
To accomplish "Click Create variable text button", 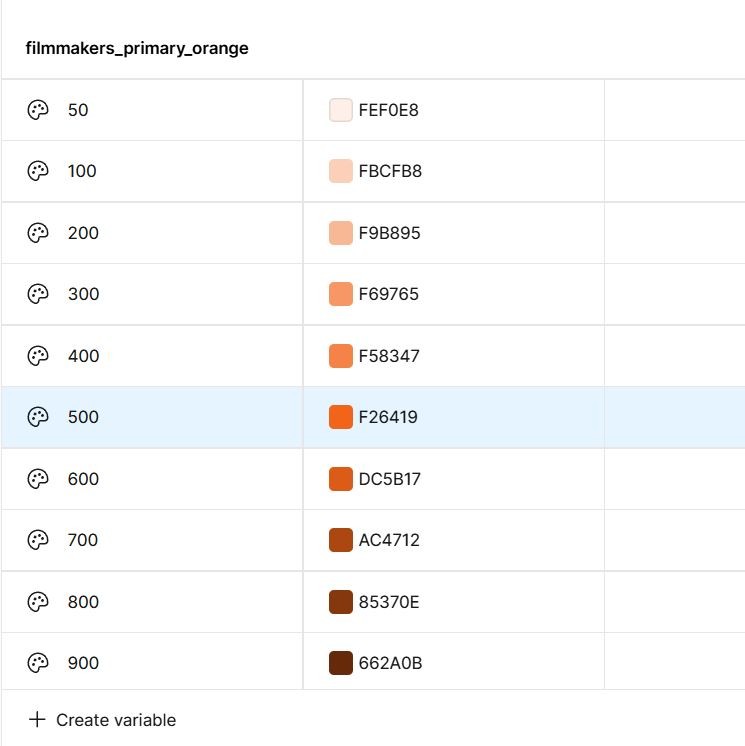I will pyautogui.click(x=116, y=720).
